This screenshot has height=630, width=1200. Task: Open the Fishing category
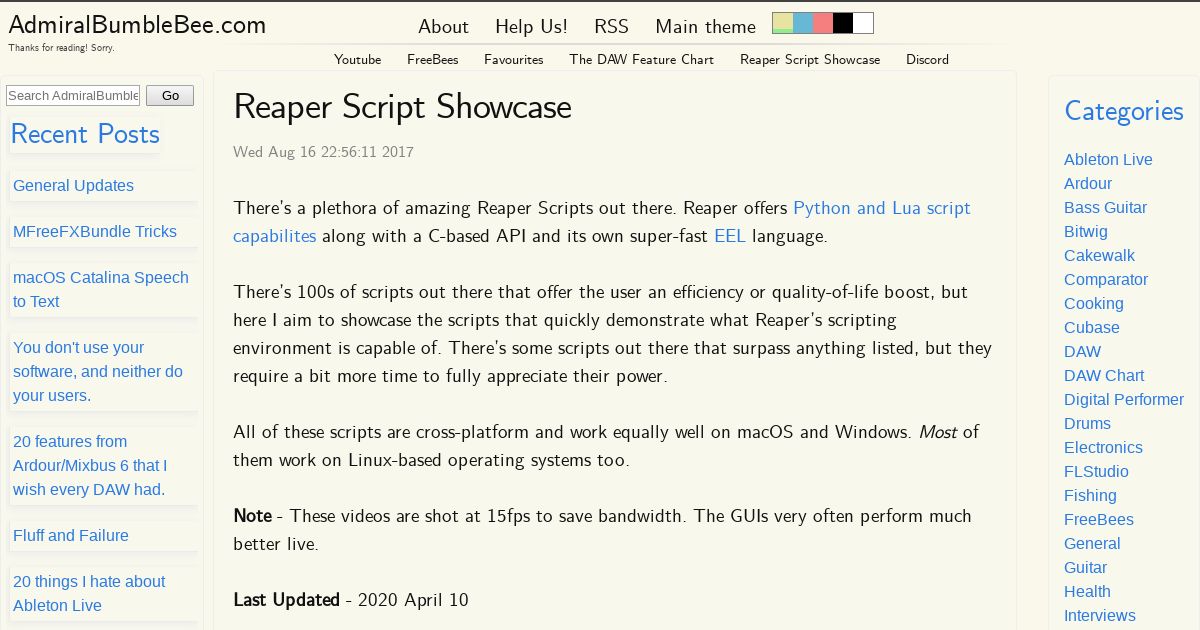point(1090,496)
